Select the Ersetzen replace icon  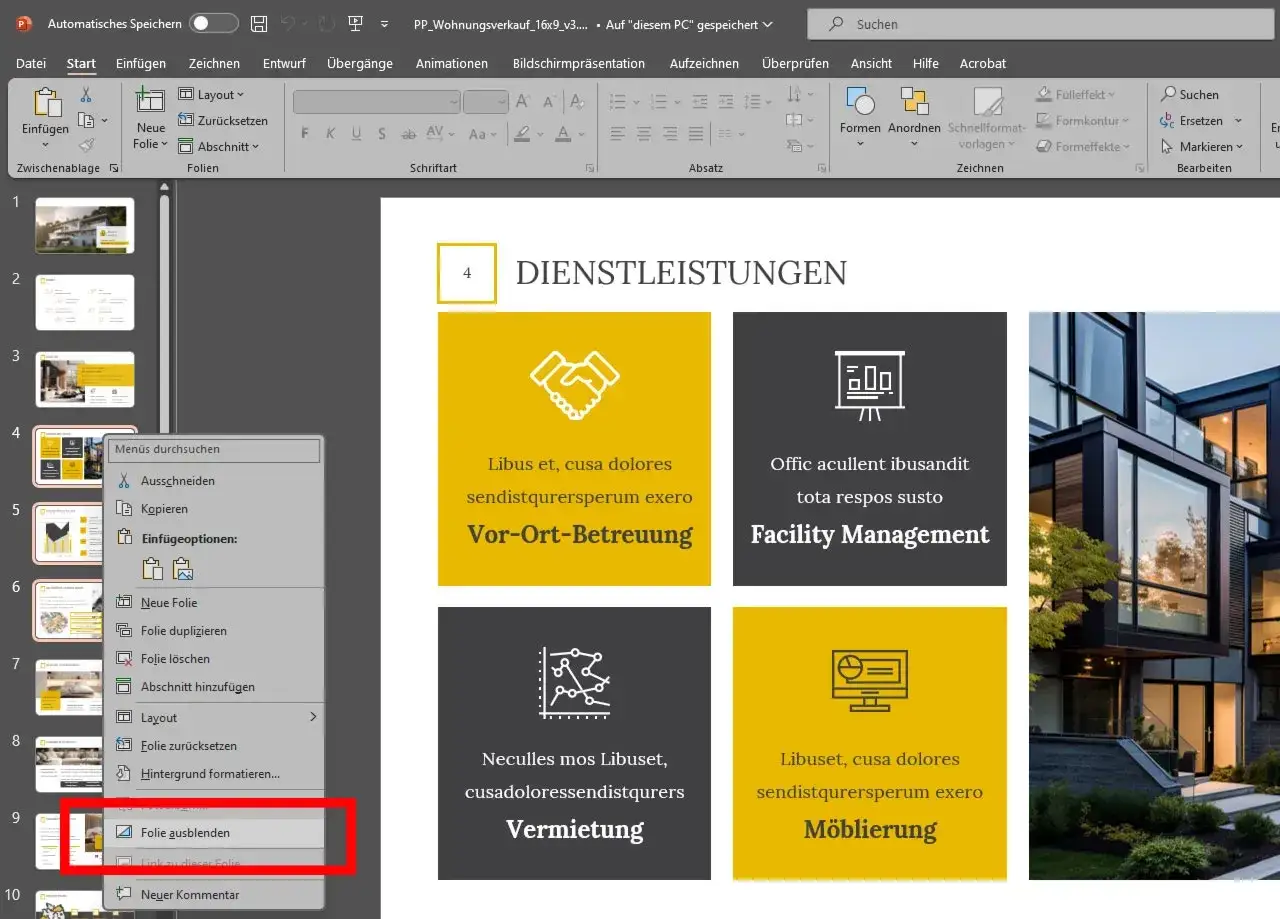[x=1196, y=120]
